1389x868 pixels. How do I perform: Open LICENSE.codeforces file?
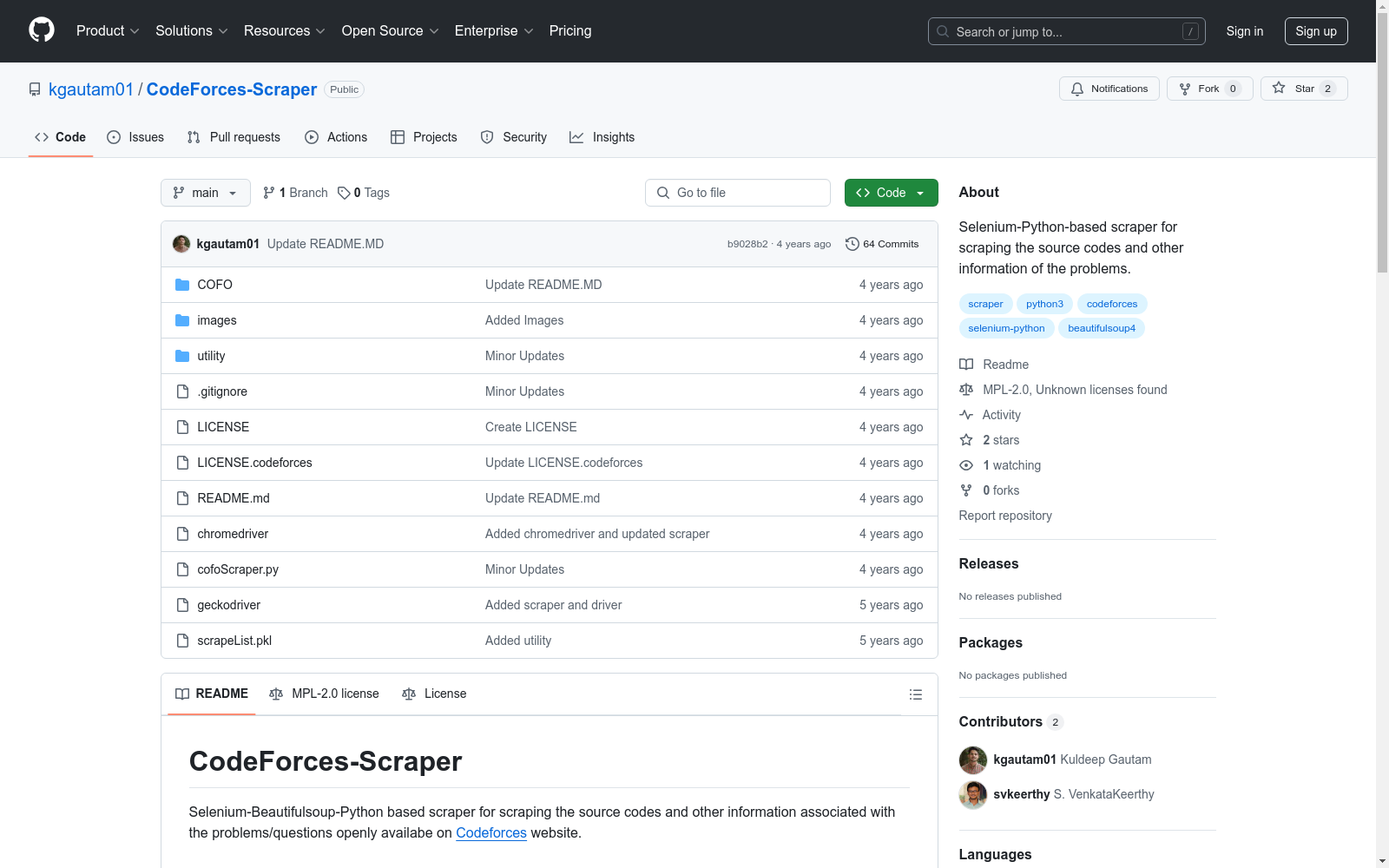pos(254,463)
